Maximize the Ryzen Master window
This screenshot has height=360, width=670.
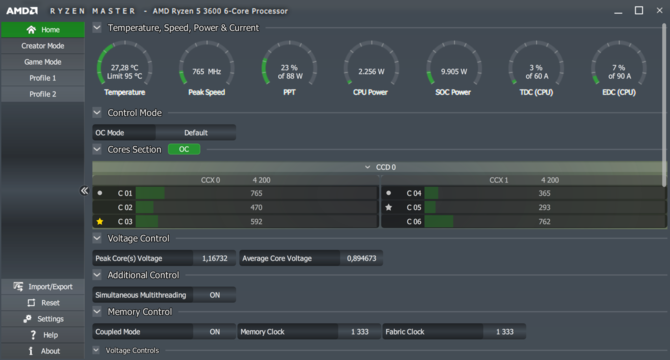639,11
